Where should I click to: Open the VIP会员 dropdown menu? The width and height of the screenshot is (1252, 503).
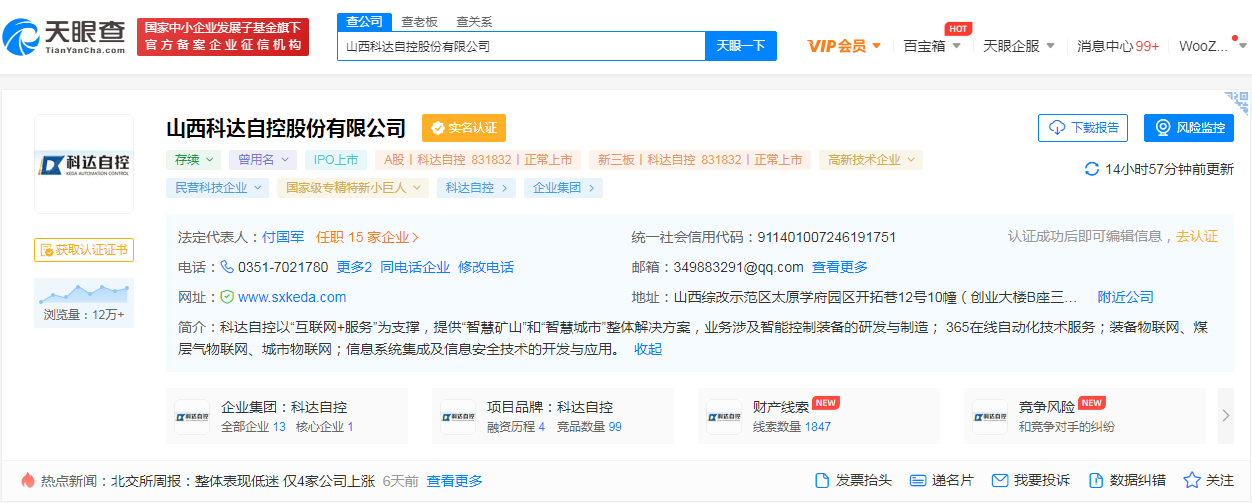coord(844,46)
